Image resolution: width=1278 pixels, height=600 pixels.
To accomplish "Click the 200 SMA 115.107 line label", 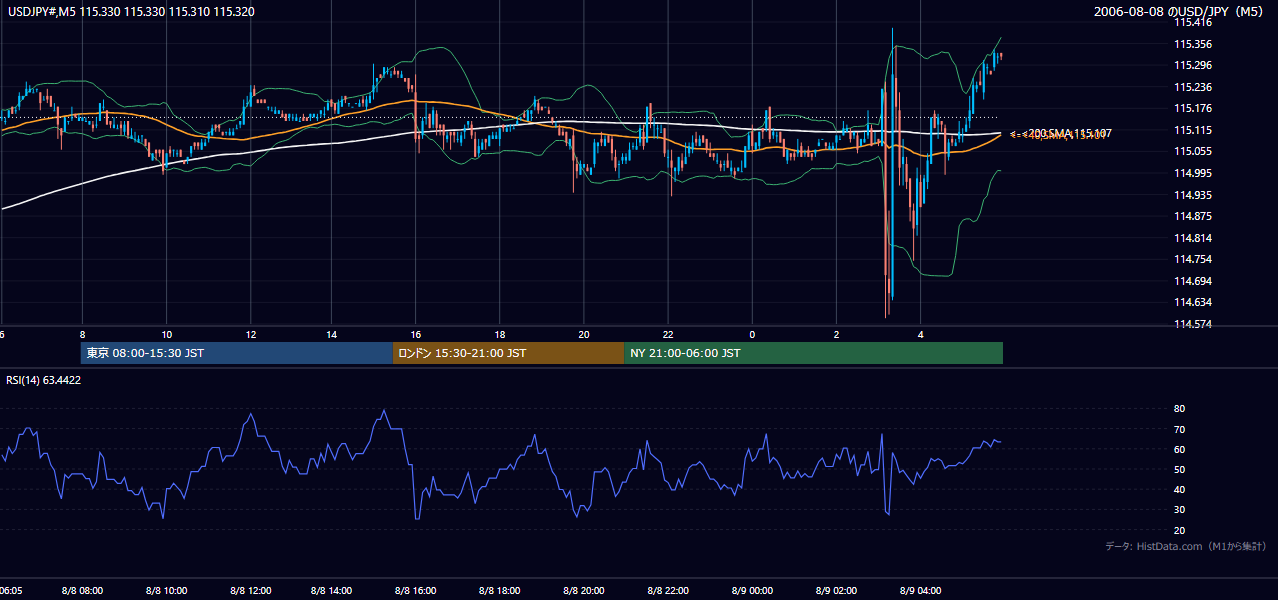I will [x=1072, y=133].
